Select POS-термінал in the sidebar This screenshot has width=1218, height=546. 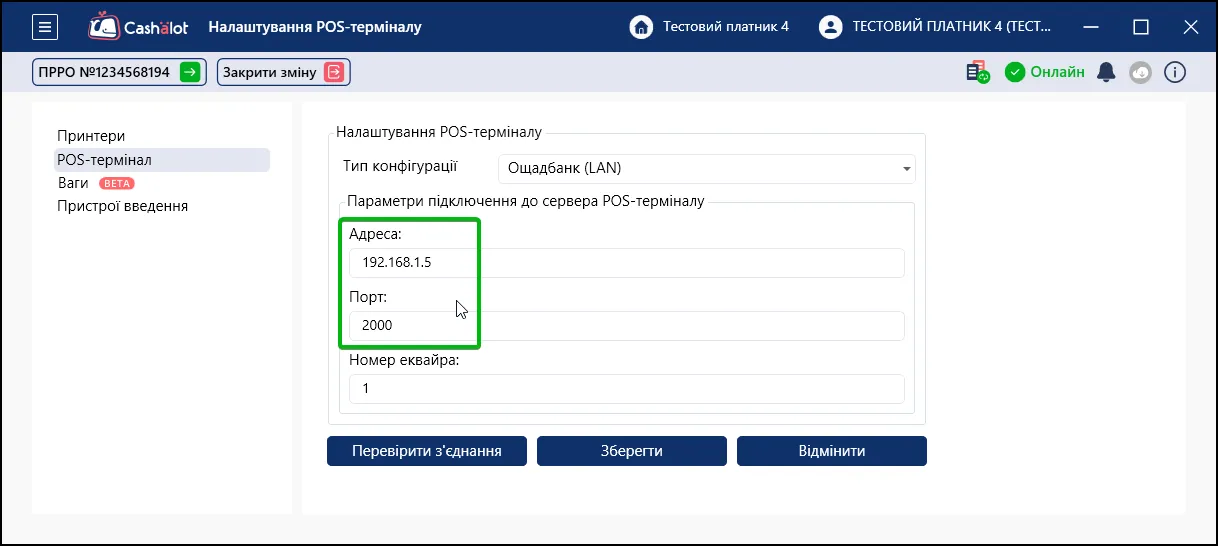[162, 160]
